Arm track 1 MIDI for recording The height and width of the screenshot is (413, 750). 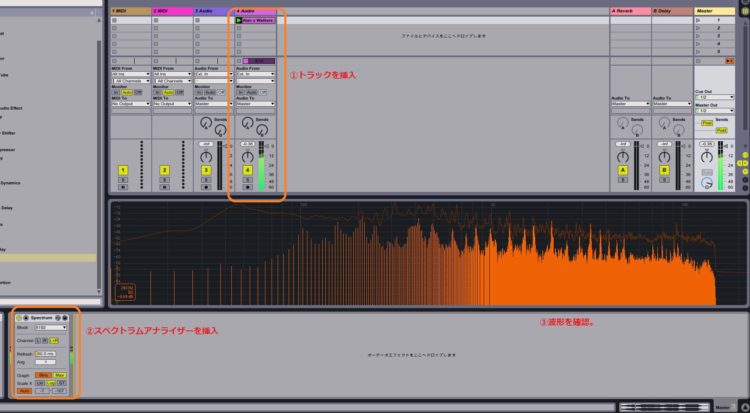(123, 187)
